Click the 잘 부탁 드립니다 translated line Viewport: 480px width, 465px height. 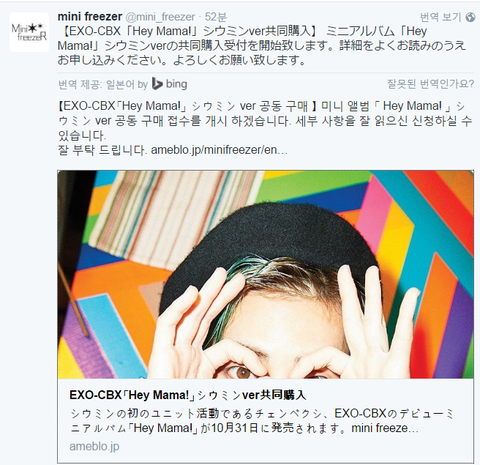click(x=102, y=150)
